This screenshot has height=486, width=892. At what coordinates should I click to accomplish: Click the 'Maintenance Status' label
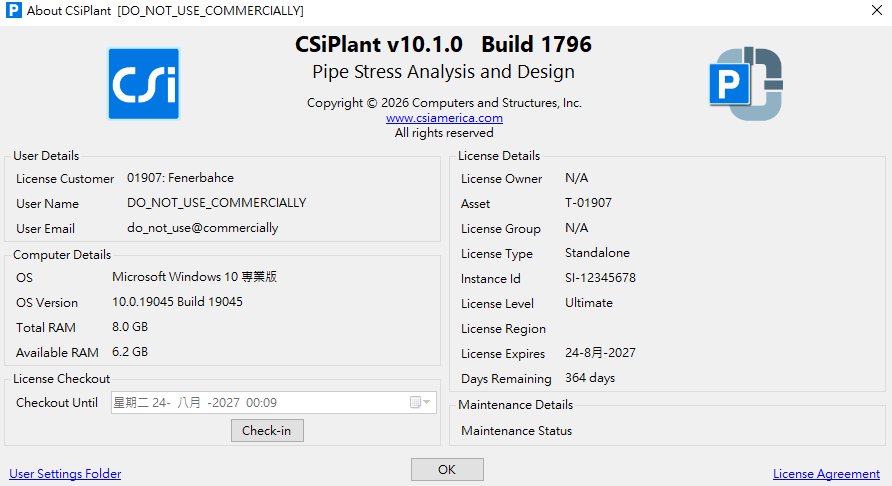tap(517, 431)
